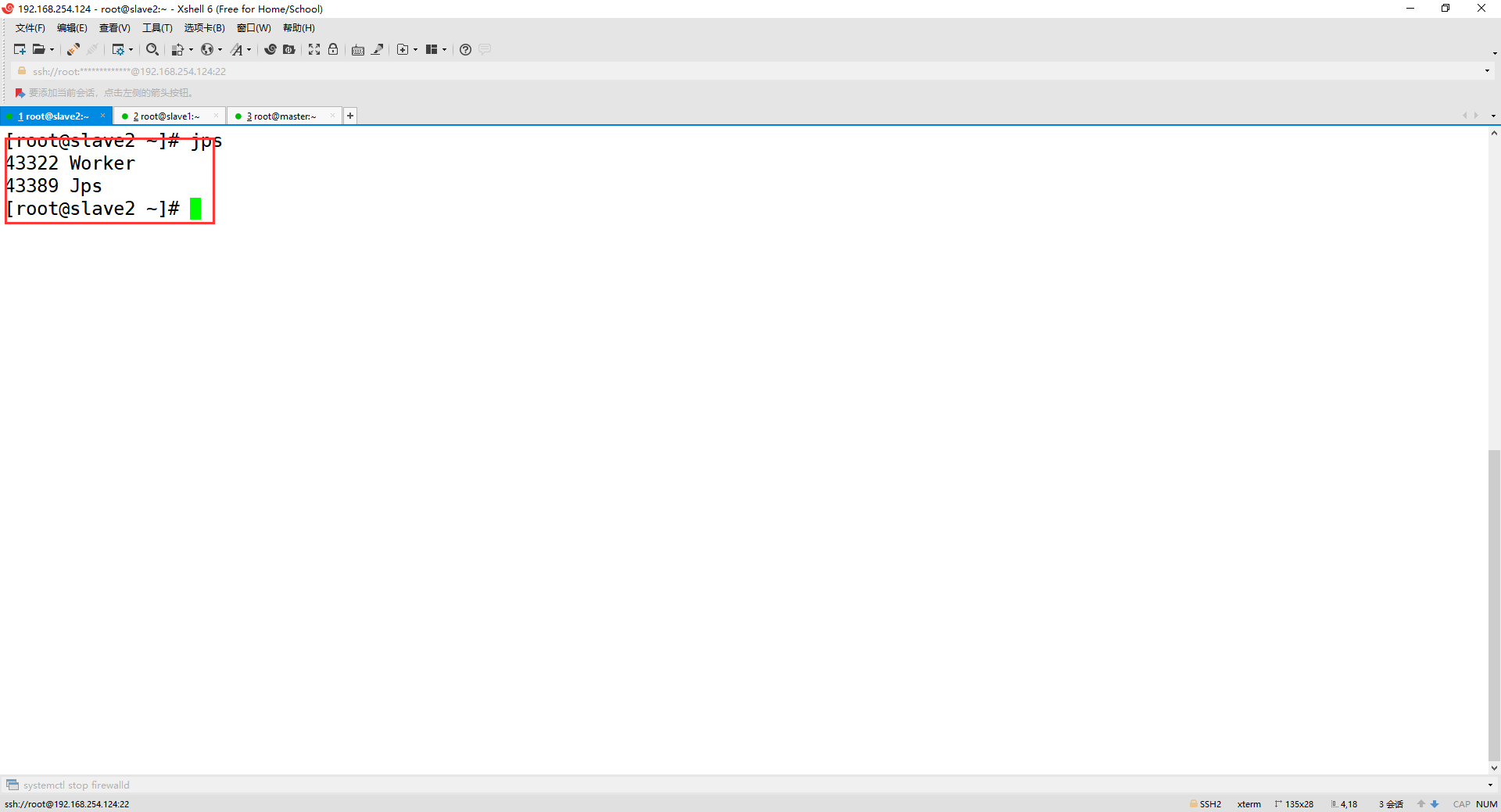Open the session Properties gear icon

click(x=118, y=49)
